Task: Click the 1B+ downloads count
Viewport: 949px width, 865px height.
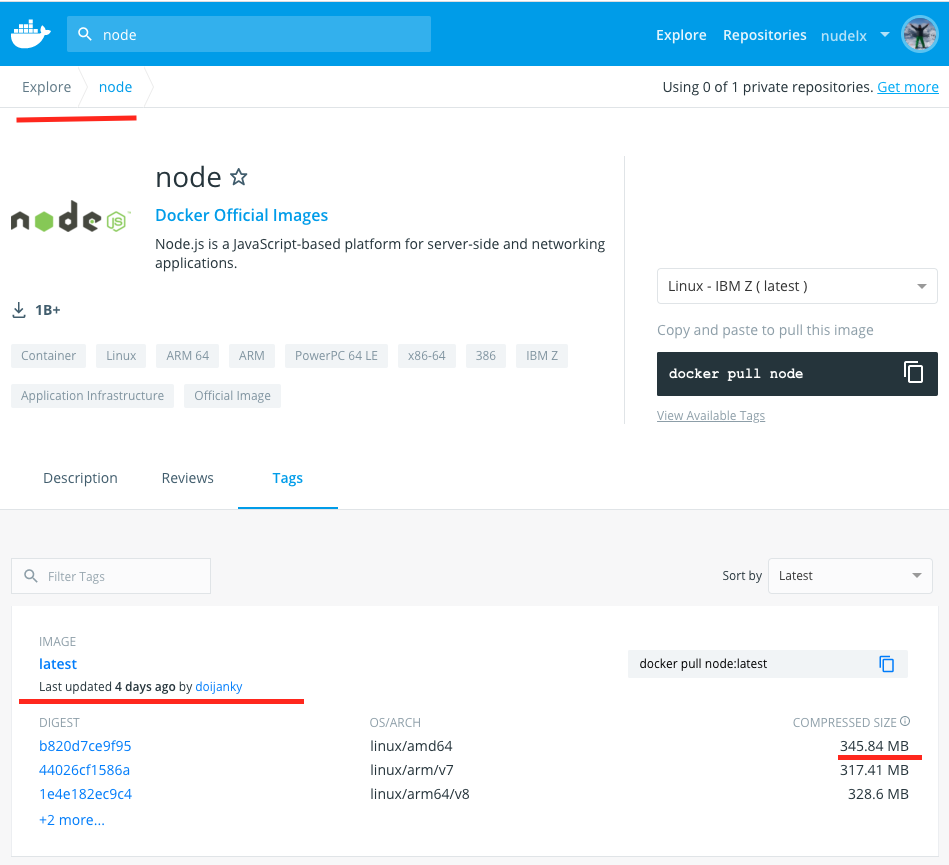Action: 48,310
